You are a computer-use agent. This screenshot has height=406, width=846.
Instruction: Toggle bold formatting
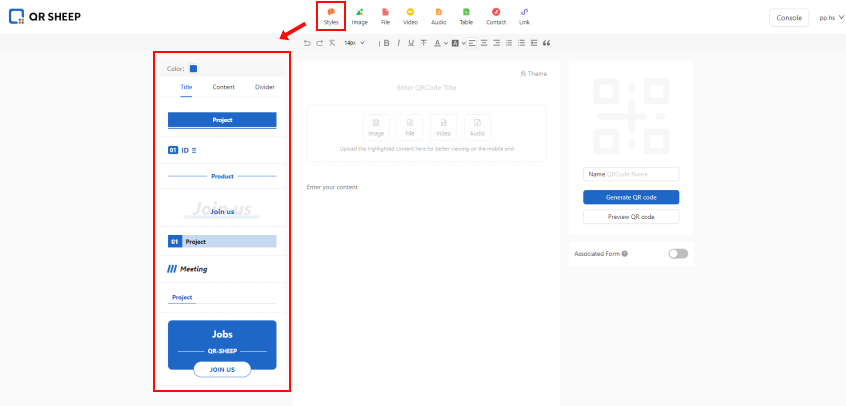[x=386, y=43]
